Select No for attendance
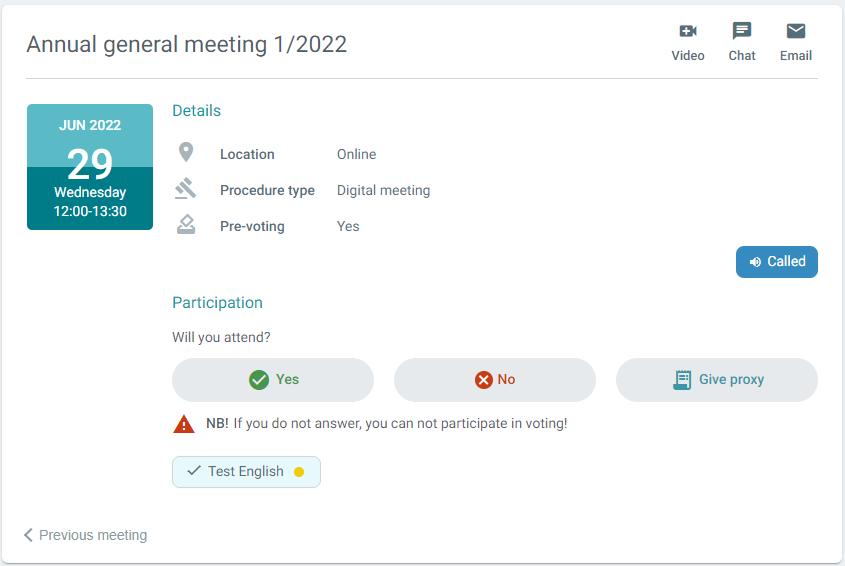This screenshot has width=845, height=566. [495, 380]
